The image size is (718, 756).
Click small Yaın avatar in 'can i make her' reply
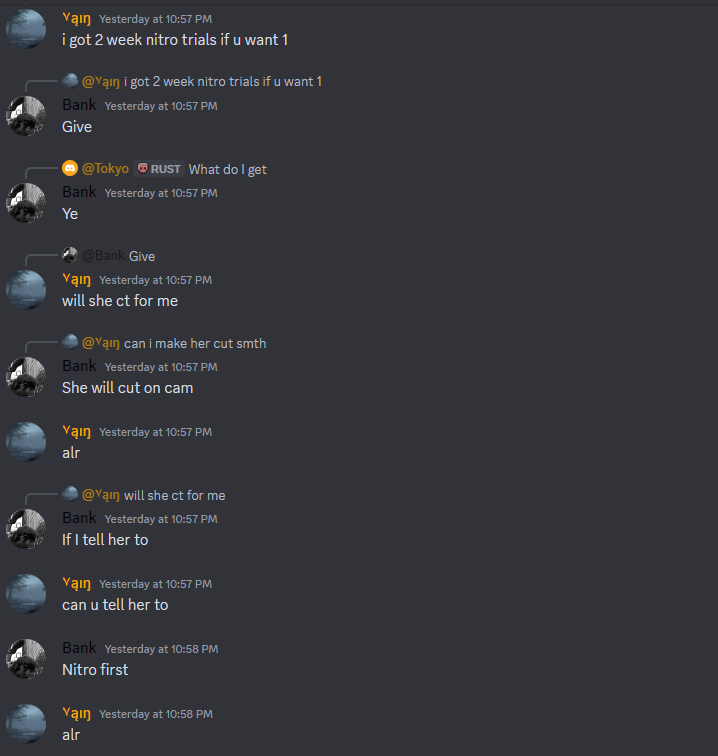click(x=70, y=342)
